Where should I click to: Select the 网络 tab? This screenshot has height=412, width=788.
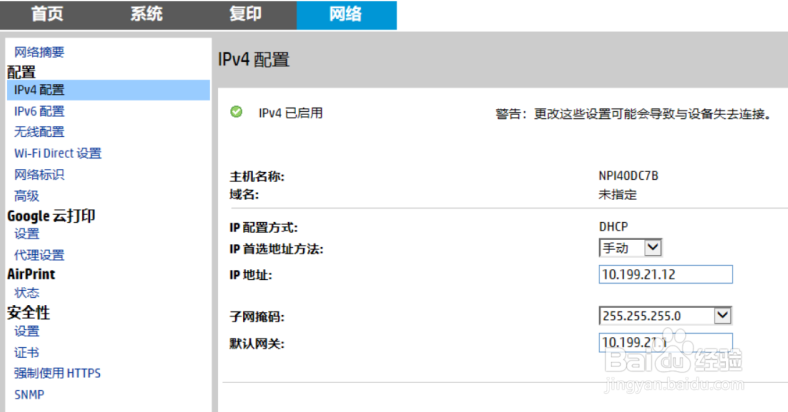pos(346,15)
